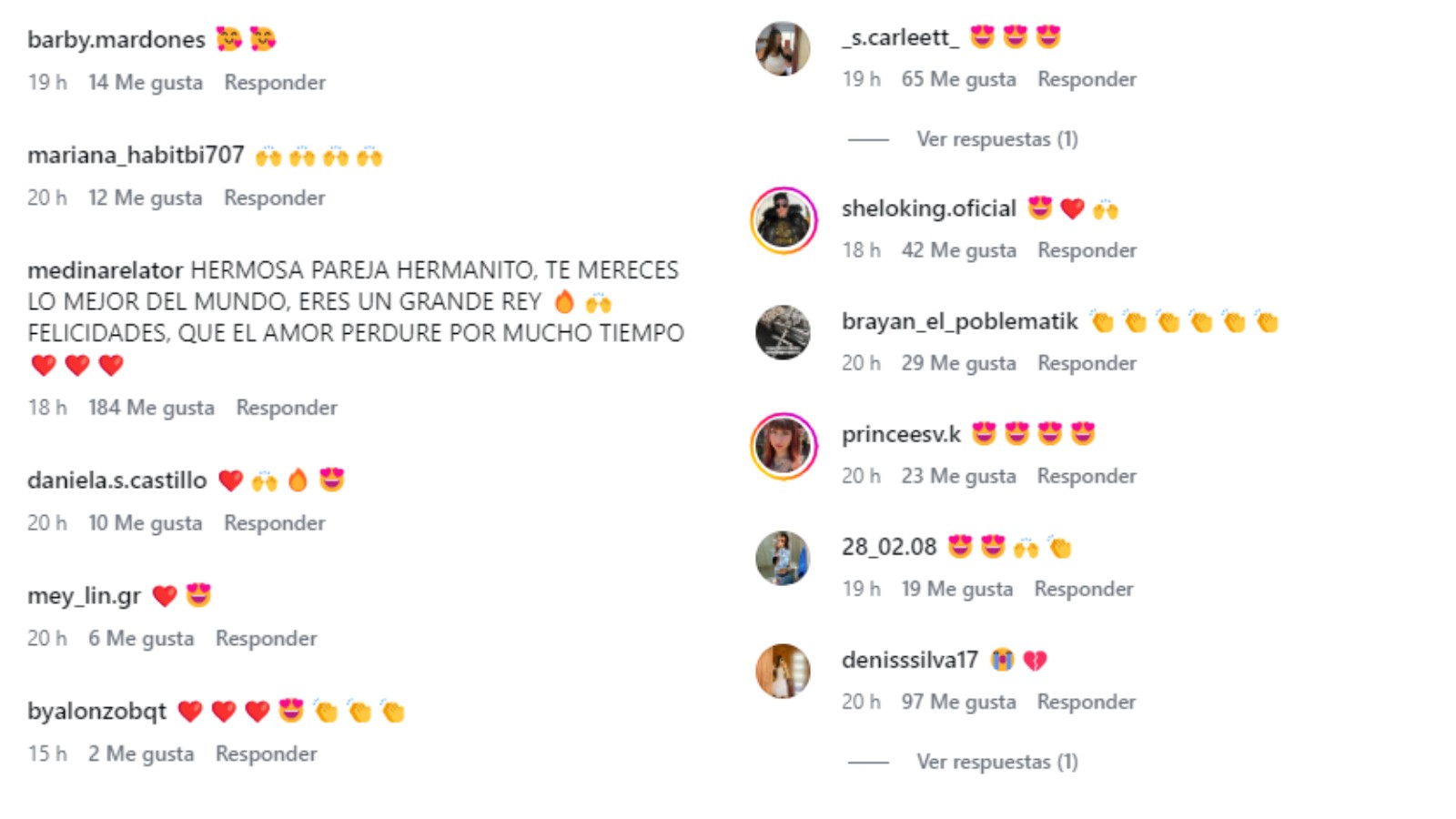Viewport: 1456px width, 819px height.
Task: Open medinarelator username link
Action: (106, 270)
